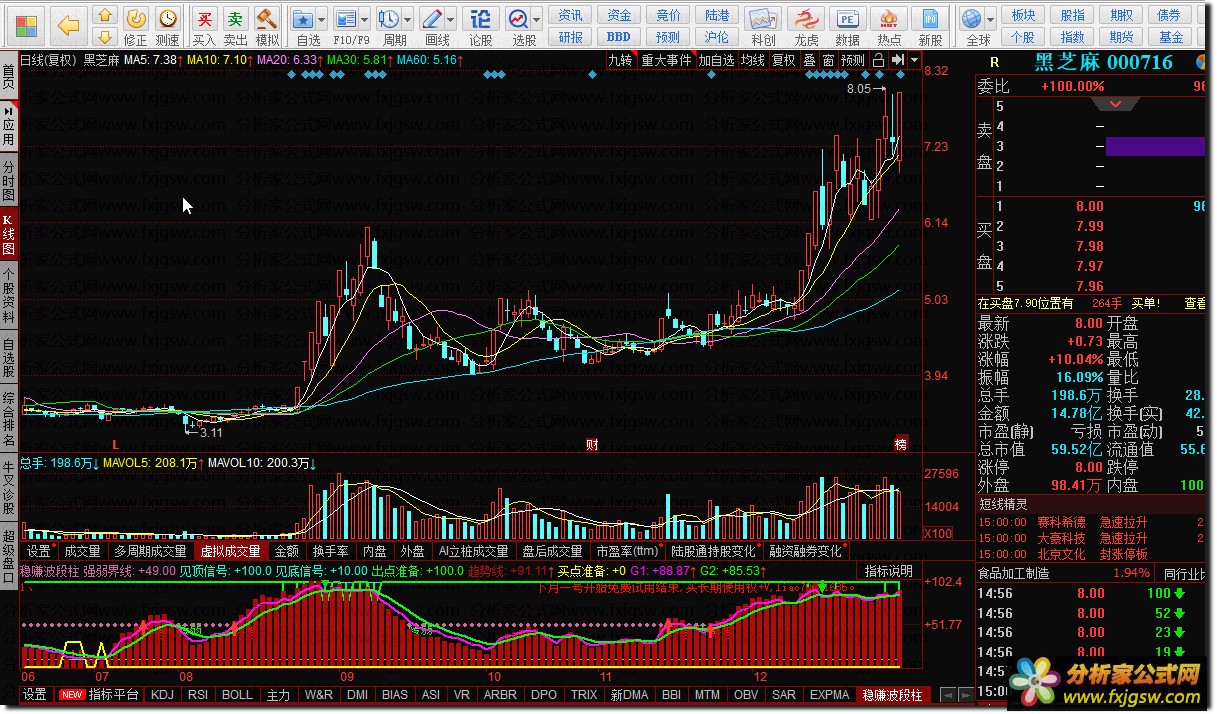1217x714 pixels.
Task: Toggle 均线 moving averages display
Action: 752,60
